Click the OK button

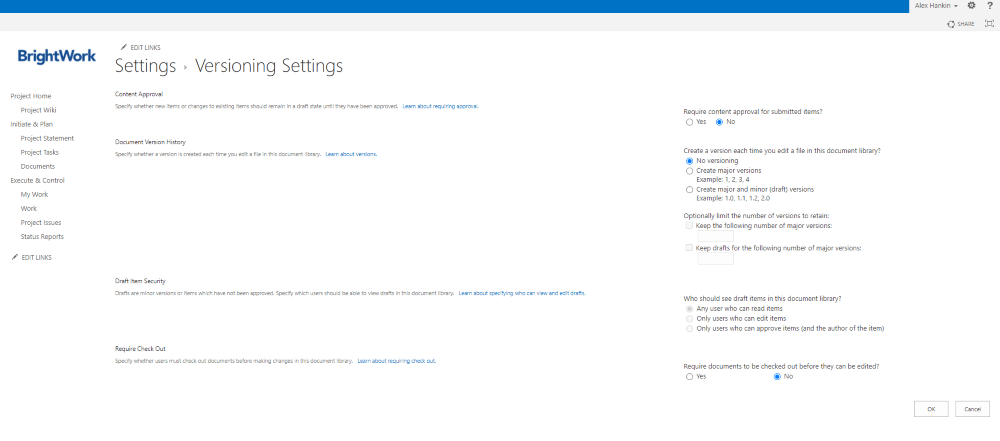(930, 409)
